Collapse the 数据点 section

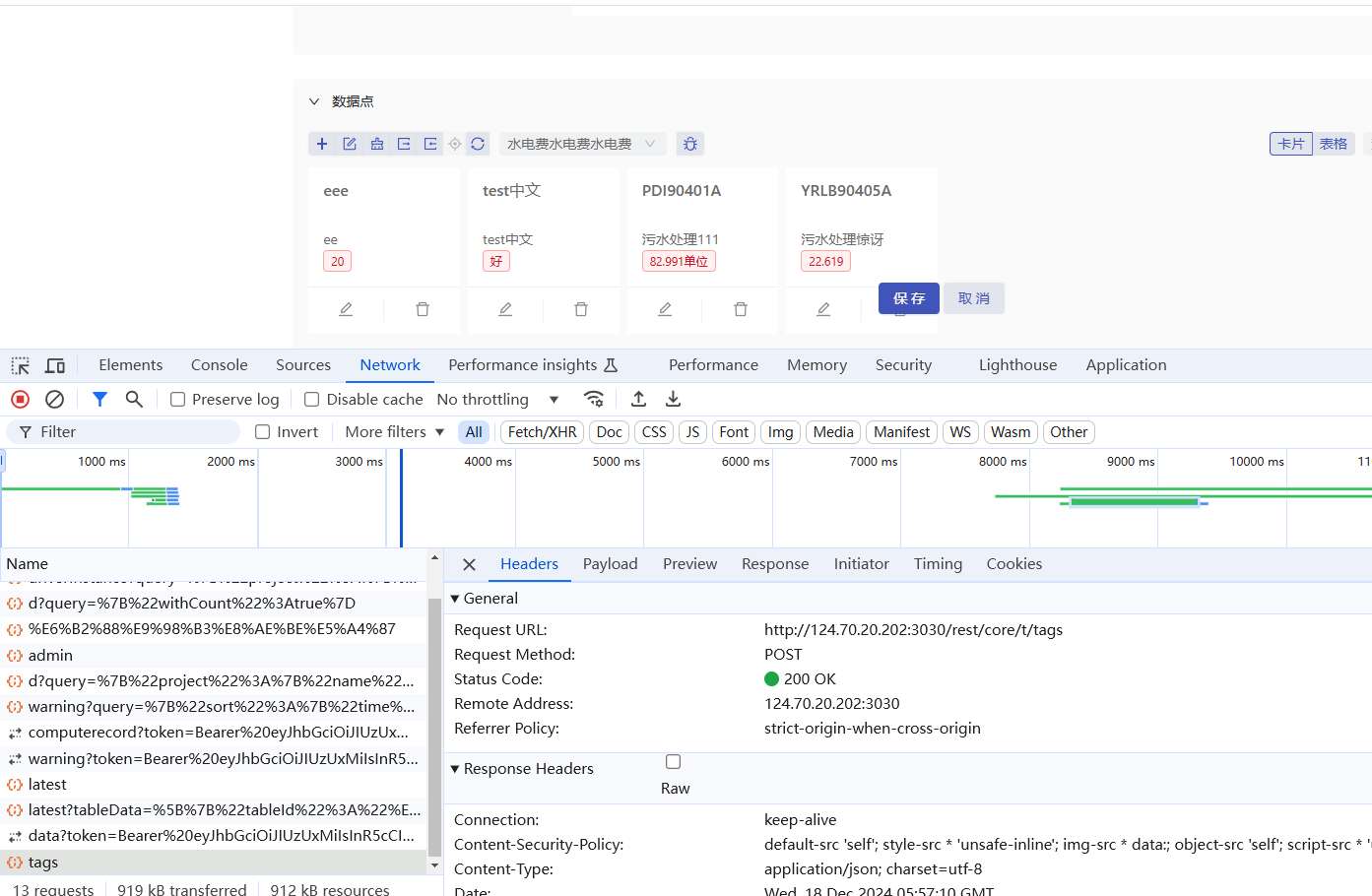[x=314, y=101]
